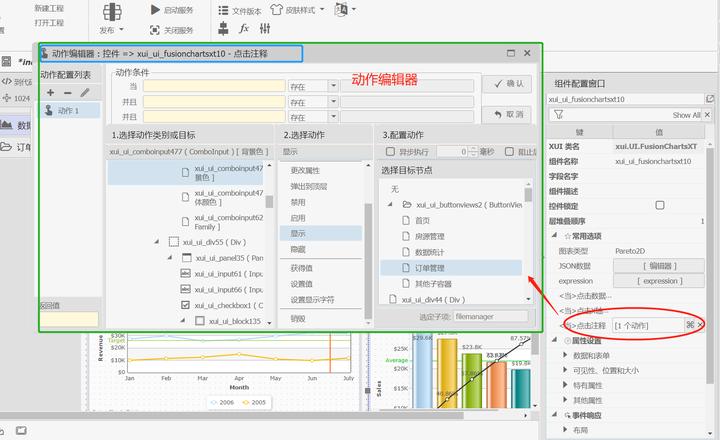Toggle the 2005 legend in line chart

pos(254,402)
